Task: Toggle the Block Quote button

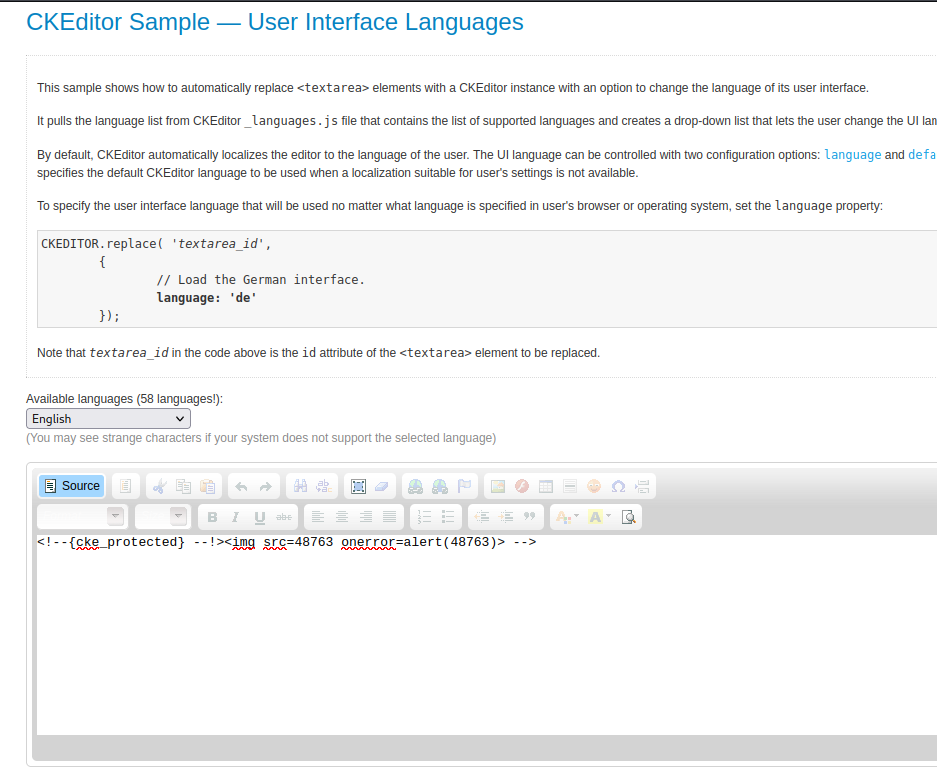Action: (x=530, y=517)
